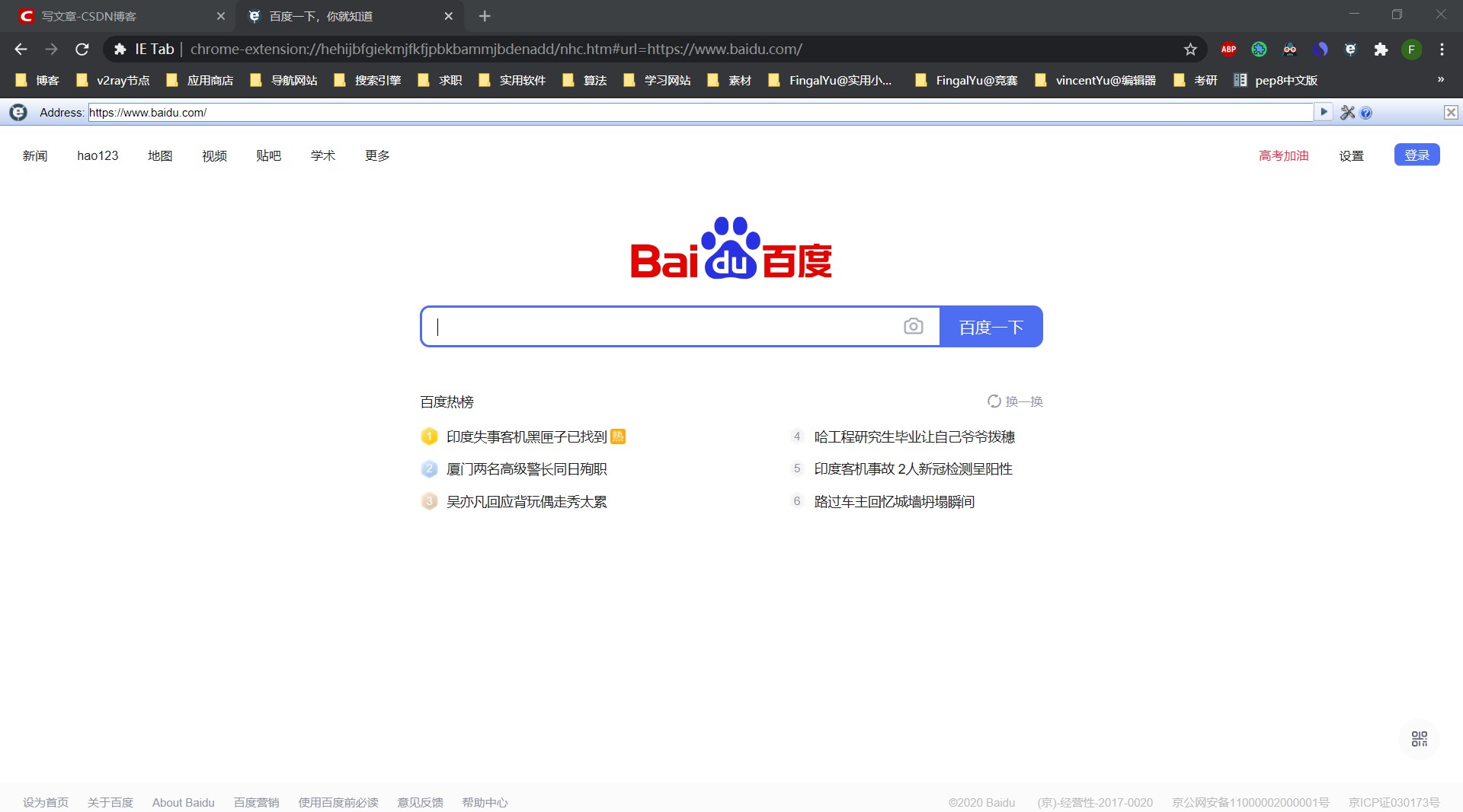Image resolution: width=1463 pixels, height=812 pixels.
Task: Click the 百度热榜 heading
Action: tap(447, 401)
